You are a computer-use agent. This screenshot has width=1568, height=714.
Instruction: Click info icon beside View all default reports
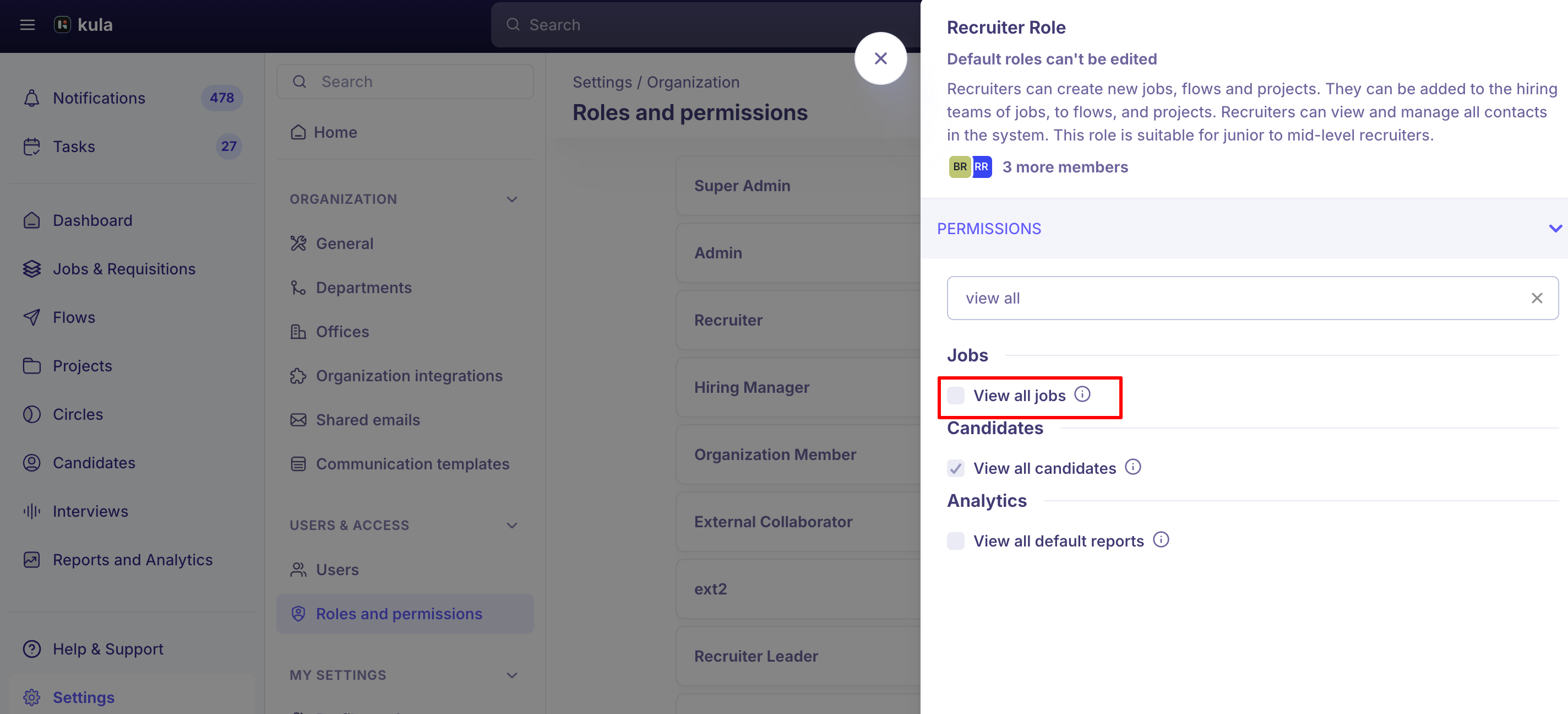pyautogui.click(x=1161, y=540)
